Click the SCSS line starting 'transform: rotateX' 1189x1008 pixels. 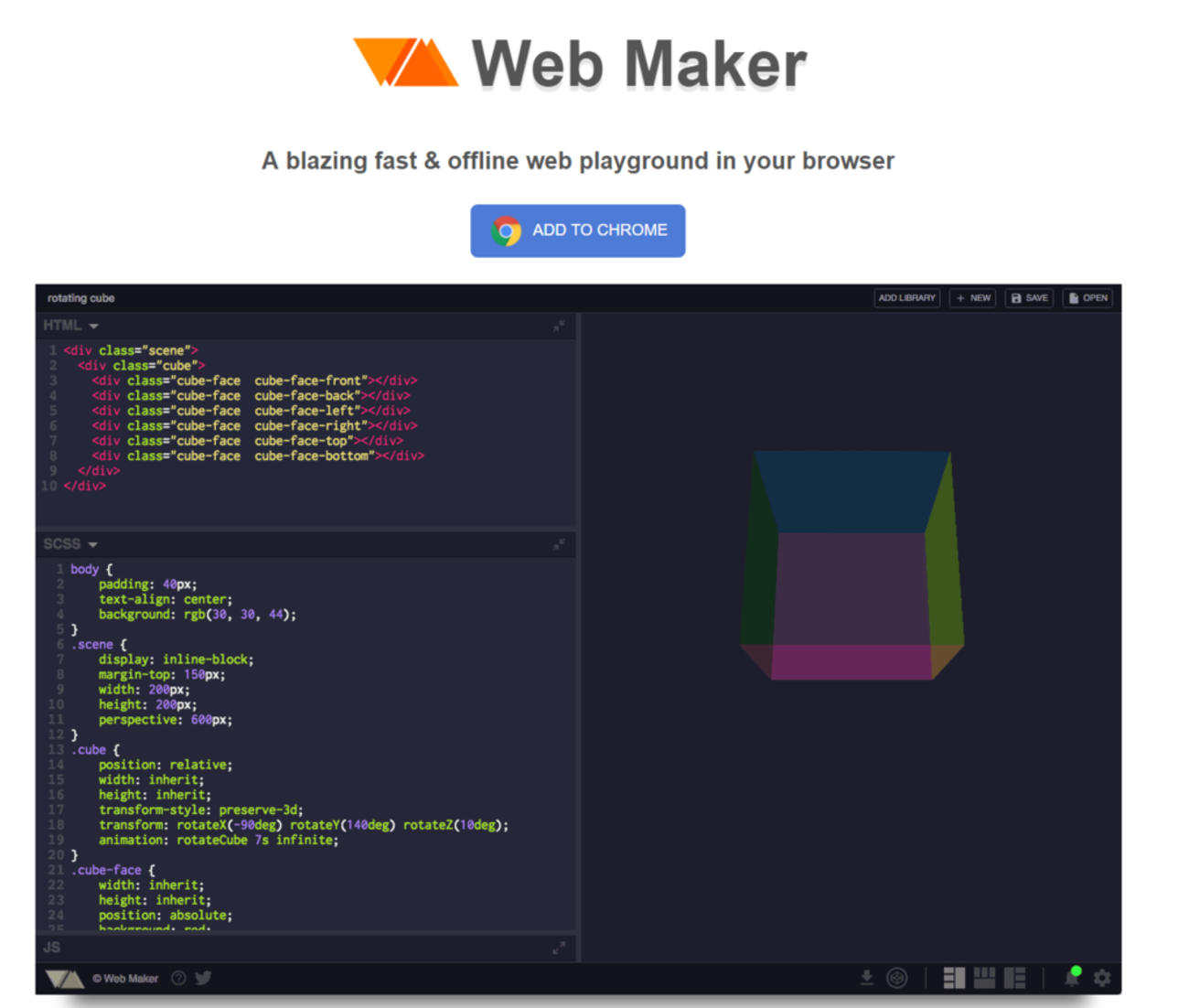304,825
